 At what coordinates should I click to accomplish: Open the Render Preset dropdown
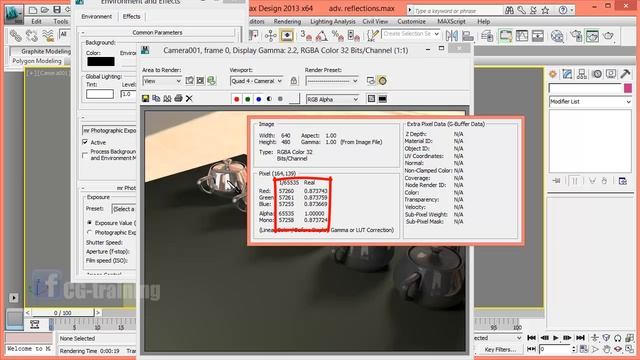(x=332, y=81)
